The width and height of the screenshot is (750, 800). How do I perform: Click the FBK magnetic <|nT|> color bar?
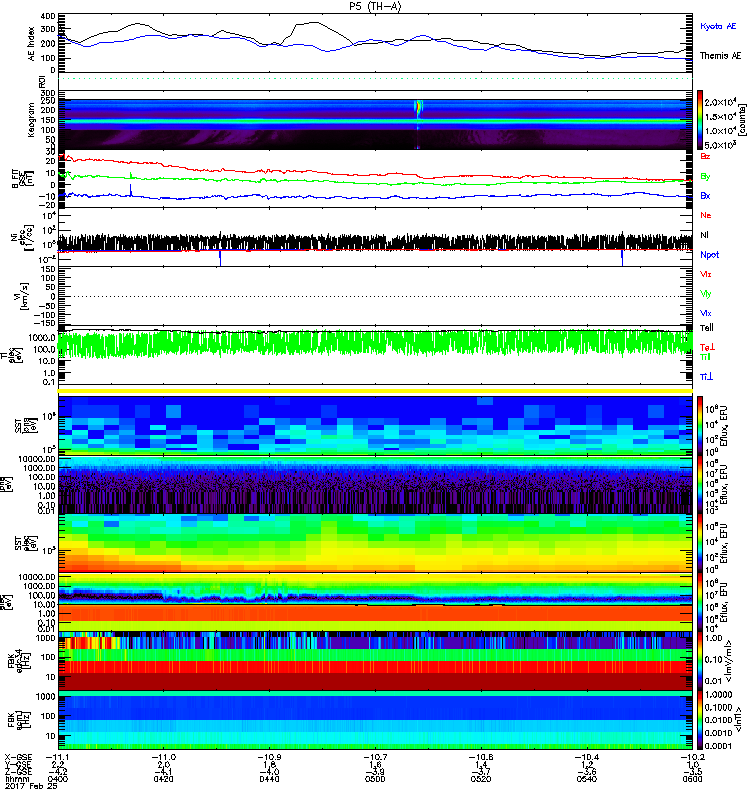[x=700, y=719]
